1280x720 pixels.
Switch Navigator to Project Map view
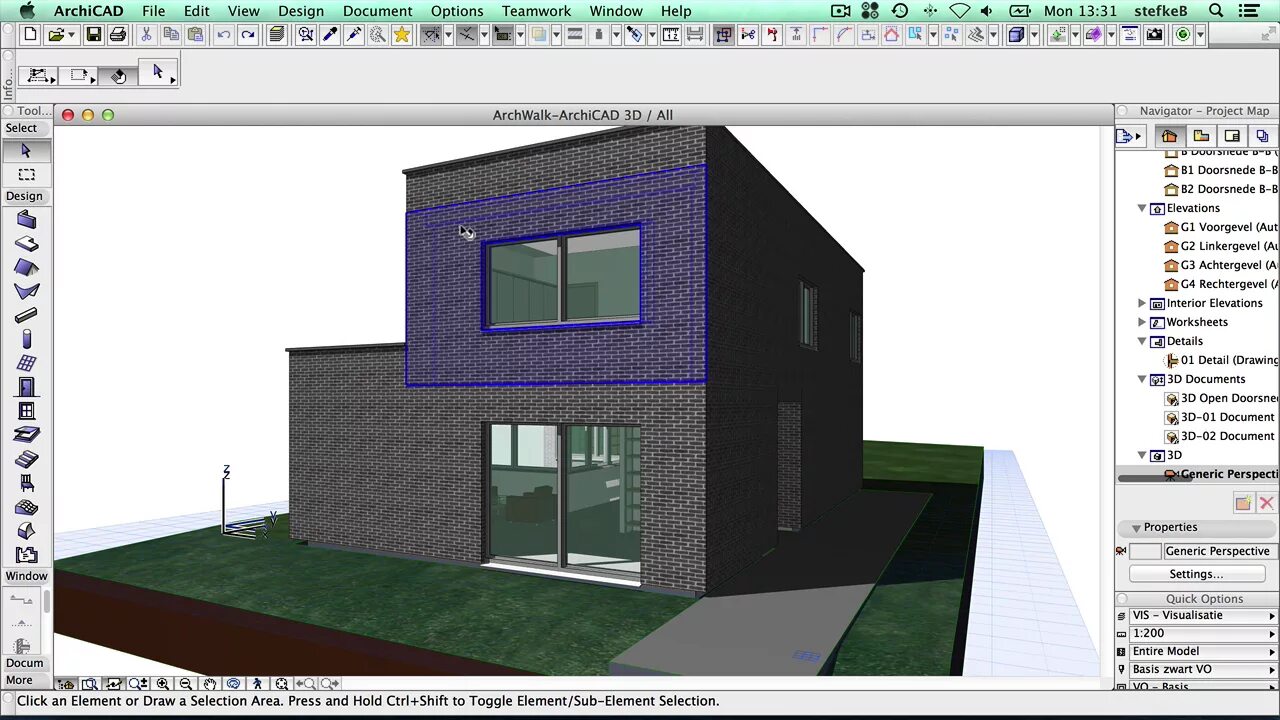[x=1169, y=136]
